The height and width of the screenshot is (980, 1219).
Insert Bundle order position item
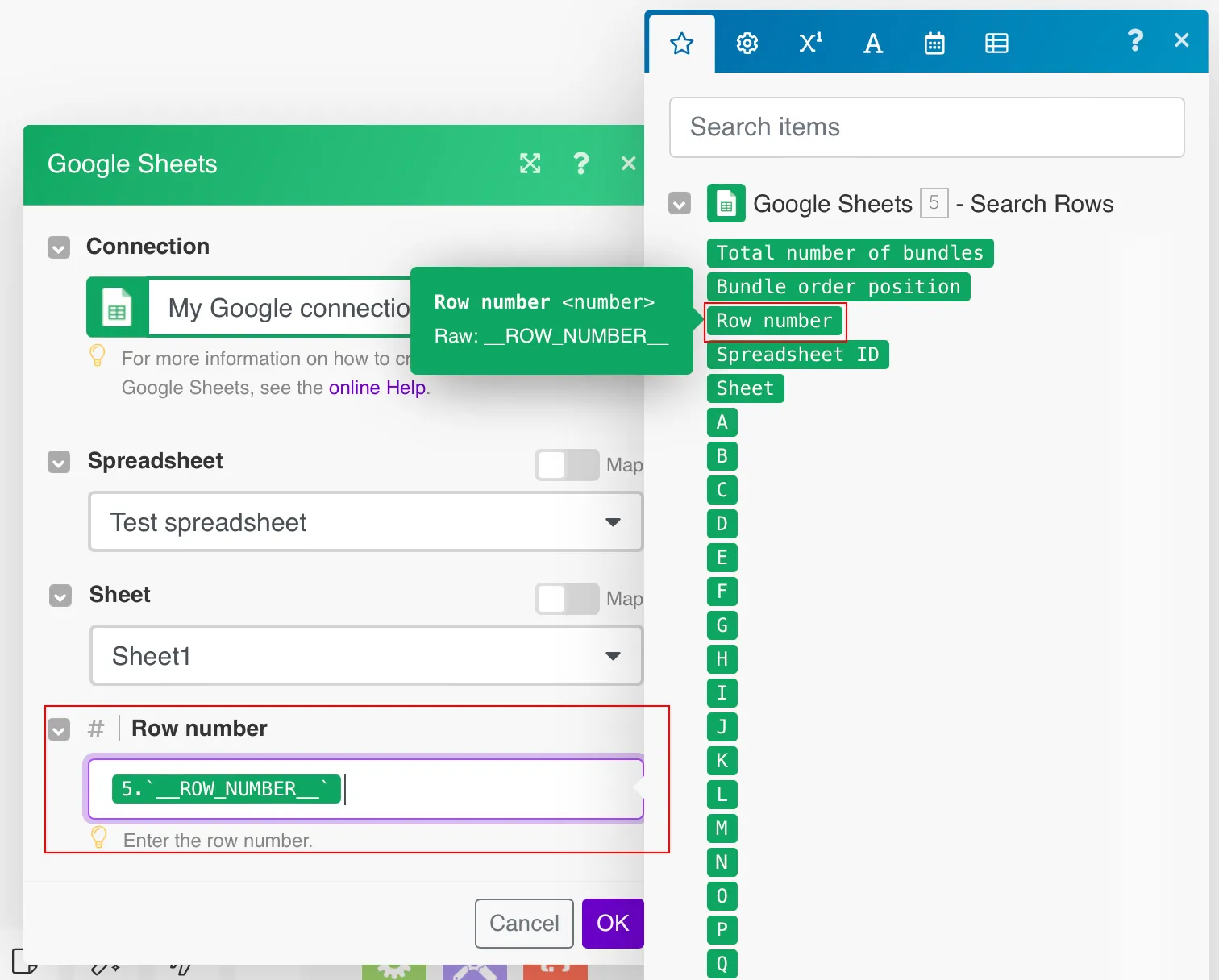(838, 287)
